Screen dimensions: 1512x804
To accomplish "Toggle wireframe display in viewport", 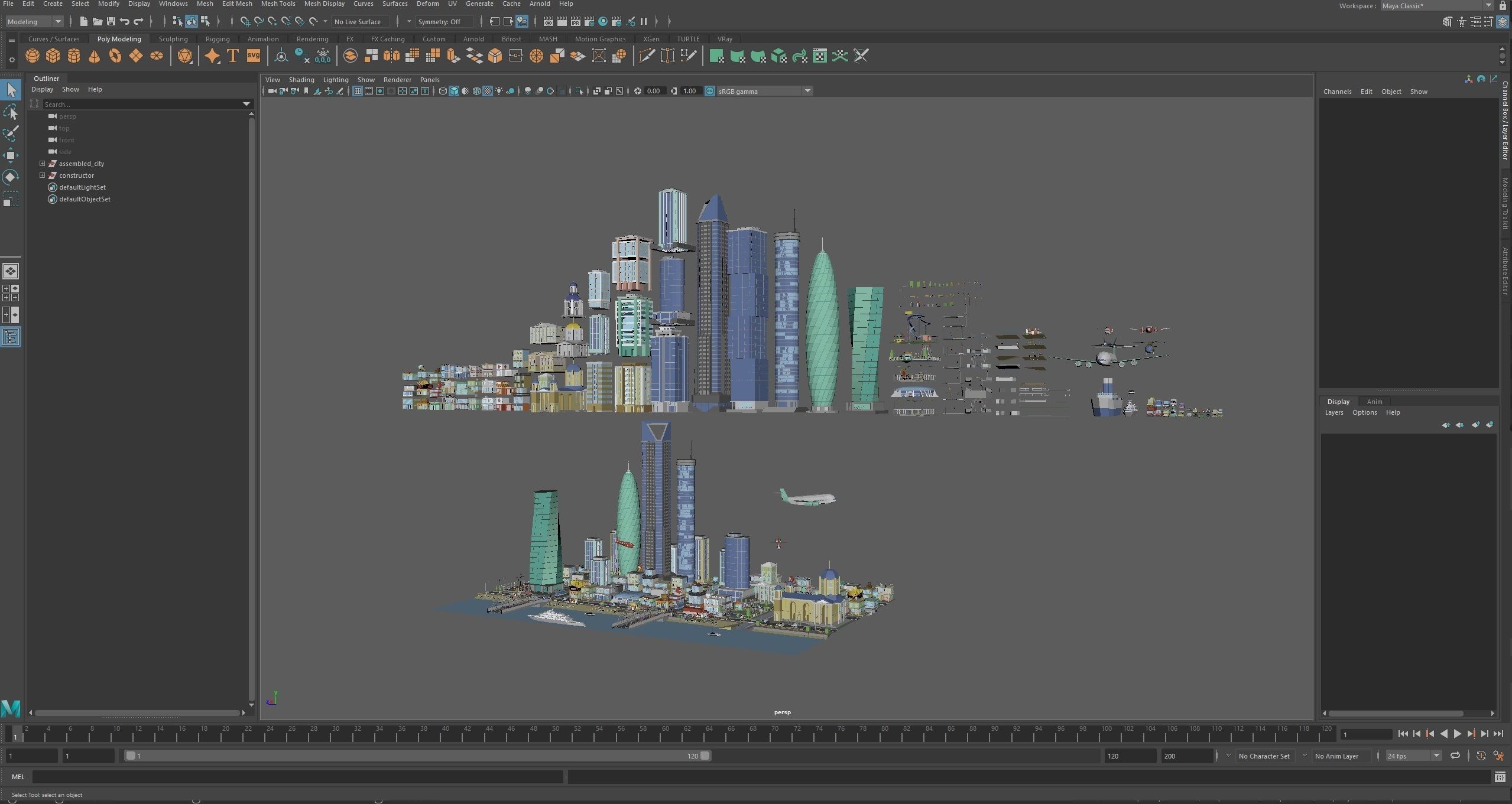I will pyautogui.click(x=442, y=91).
